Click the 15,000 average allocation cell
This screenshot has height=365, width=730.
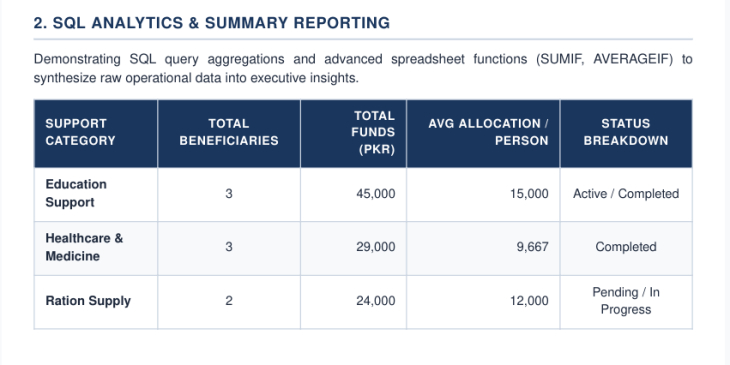529,194
